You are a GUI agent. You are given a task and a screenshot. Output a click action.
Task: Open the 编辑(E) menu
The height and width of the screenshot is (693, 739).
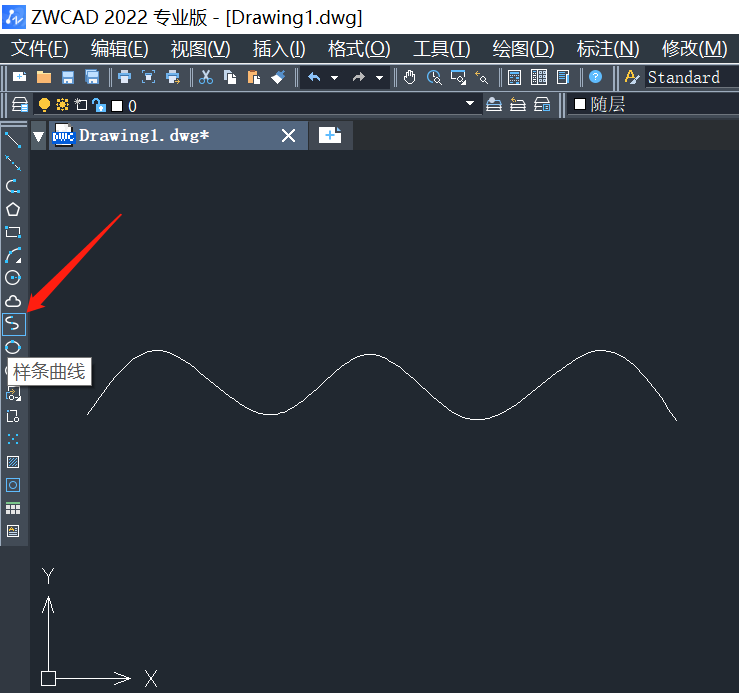(x=120, y=49)
